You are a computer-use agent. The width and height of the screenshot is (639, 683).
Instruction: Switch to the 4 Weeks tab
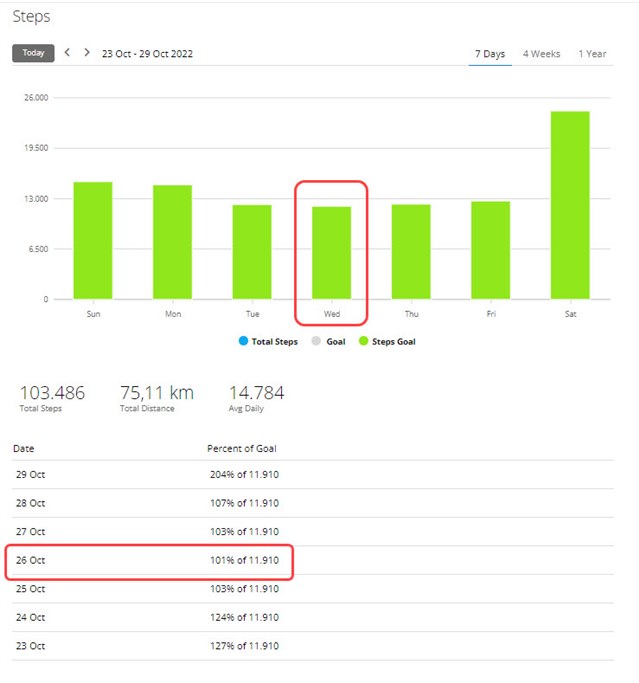coord(541,54)
